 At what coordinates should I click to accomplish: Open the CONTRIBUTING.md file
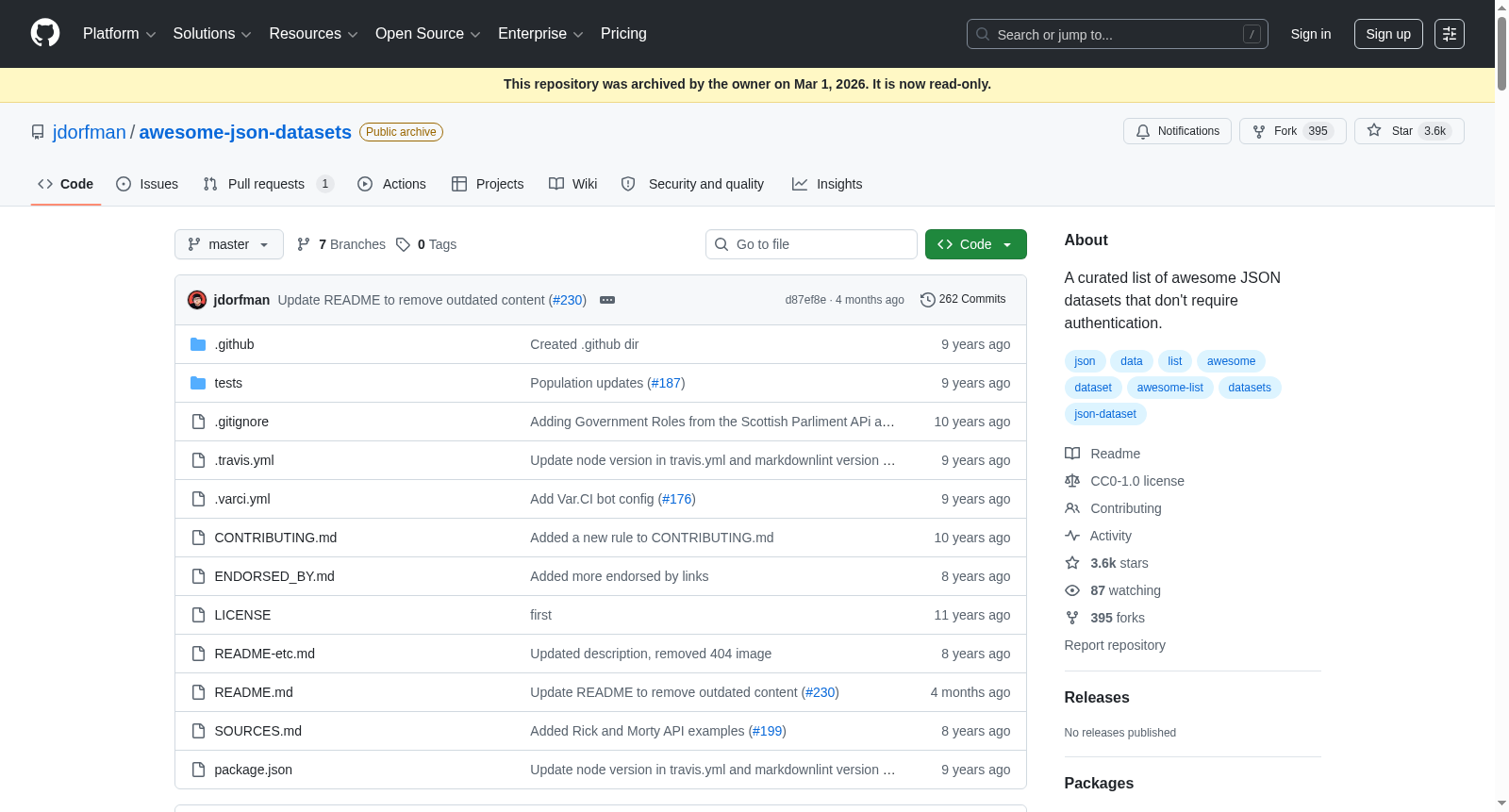pyautogui.click(x=275, y=538)
